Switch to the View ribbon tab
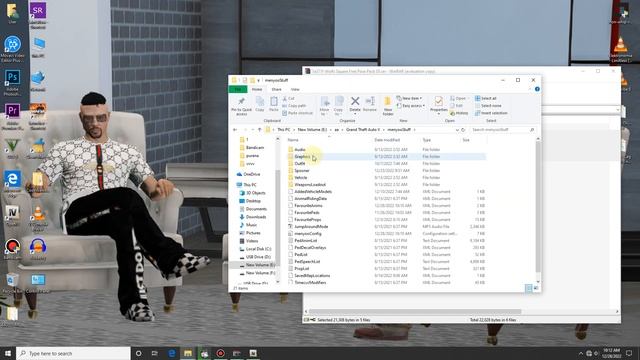The height and width of the screenshot is (360, 640). pos(295,89)
